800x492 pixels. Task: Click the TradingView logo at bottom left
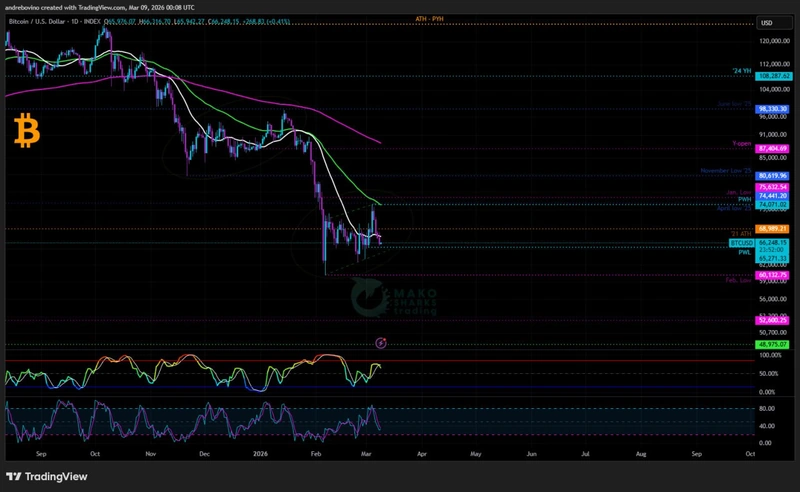point(47,474)
